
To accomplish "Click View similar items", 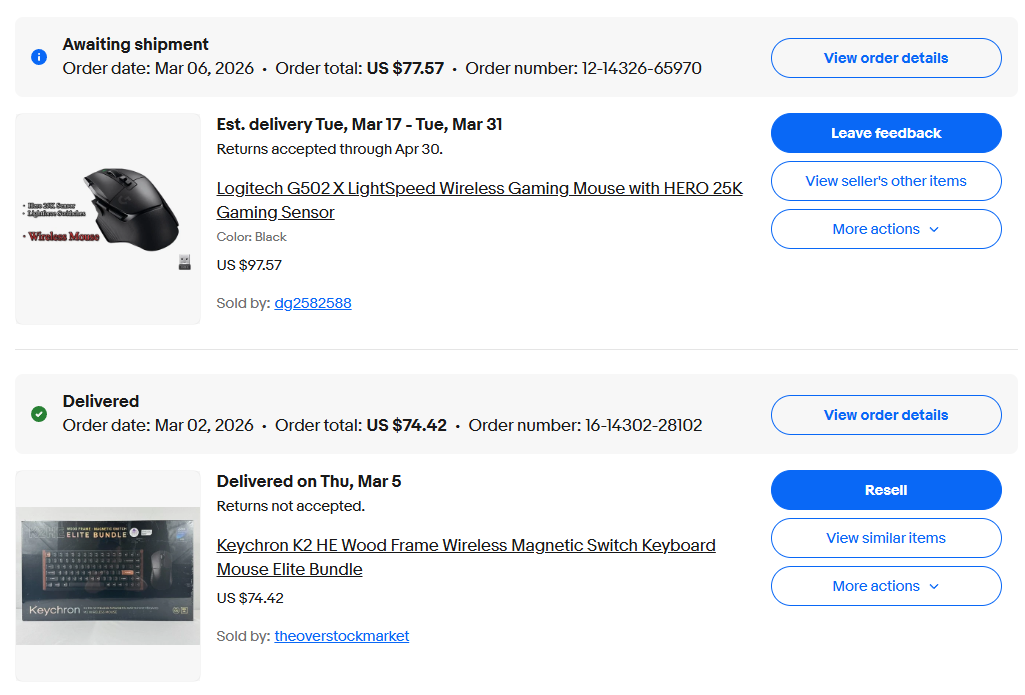I will (885, 538).
